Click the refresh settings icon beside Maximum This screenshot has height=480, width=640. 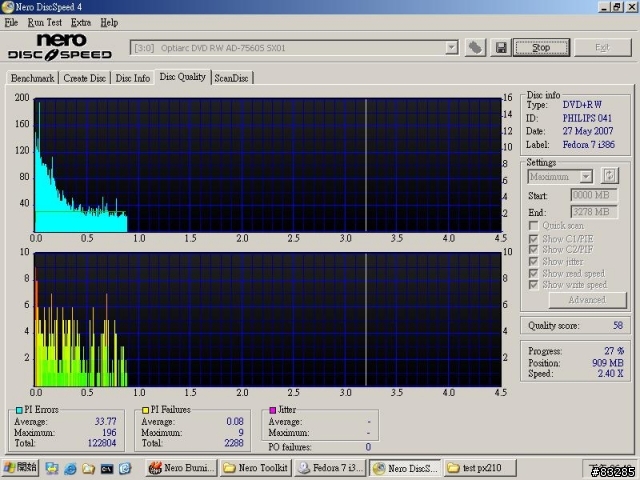coord(609,176)
